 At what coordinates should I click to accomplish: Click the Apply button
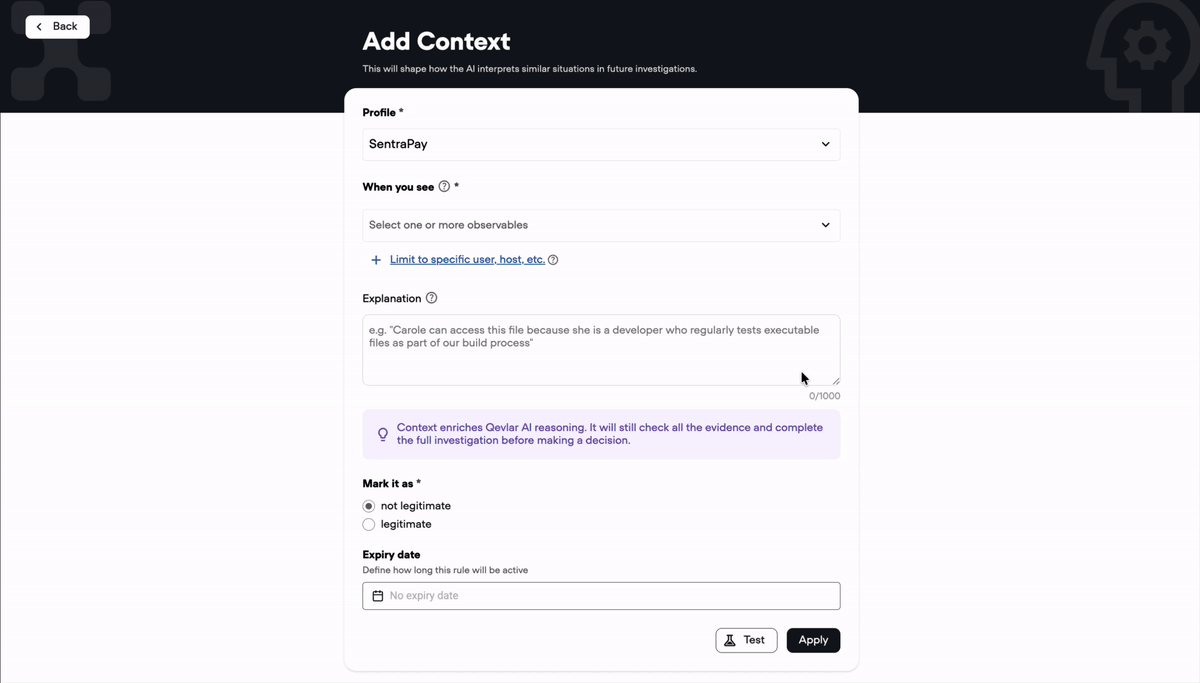(x=813, y=640)
